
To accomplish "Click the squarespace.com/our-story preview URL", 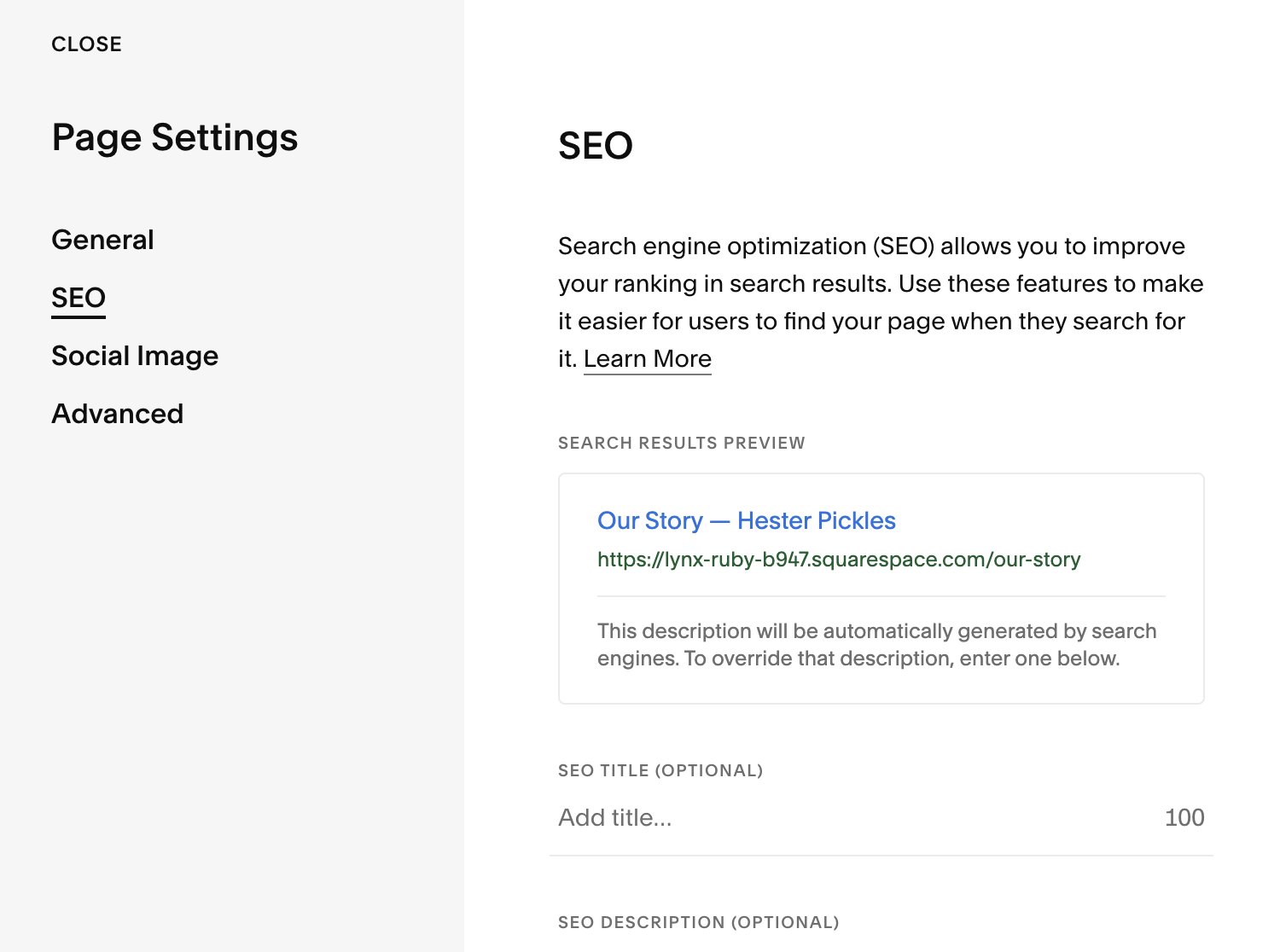I will (838, 560).
